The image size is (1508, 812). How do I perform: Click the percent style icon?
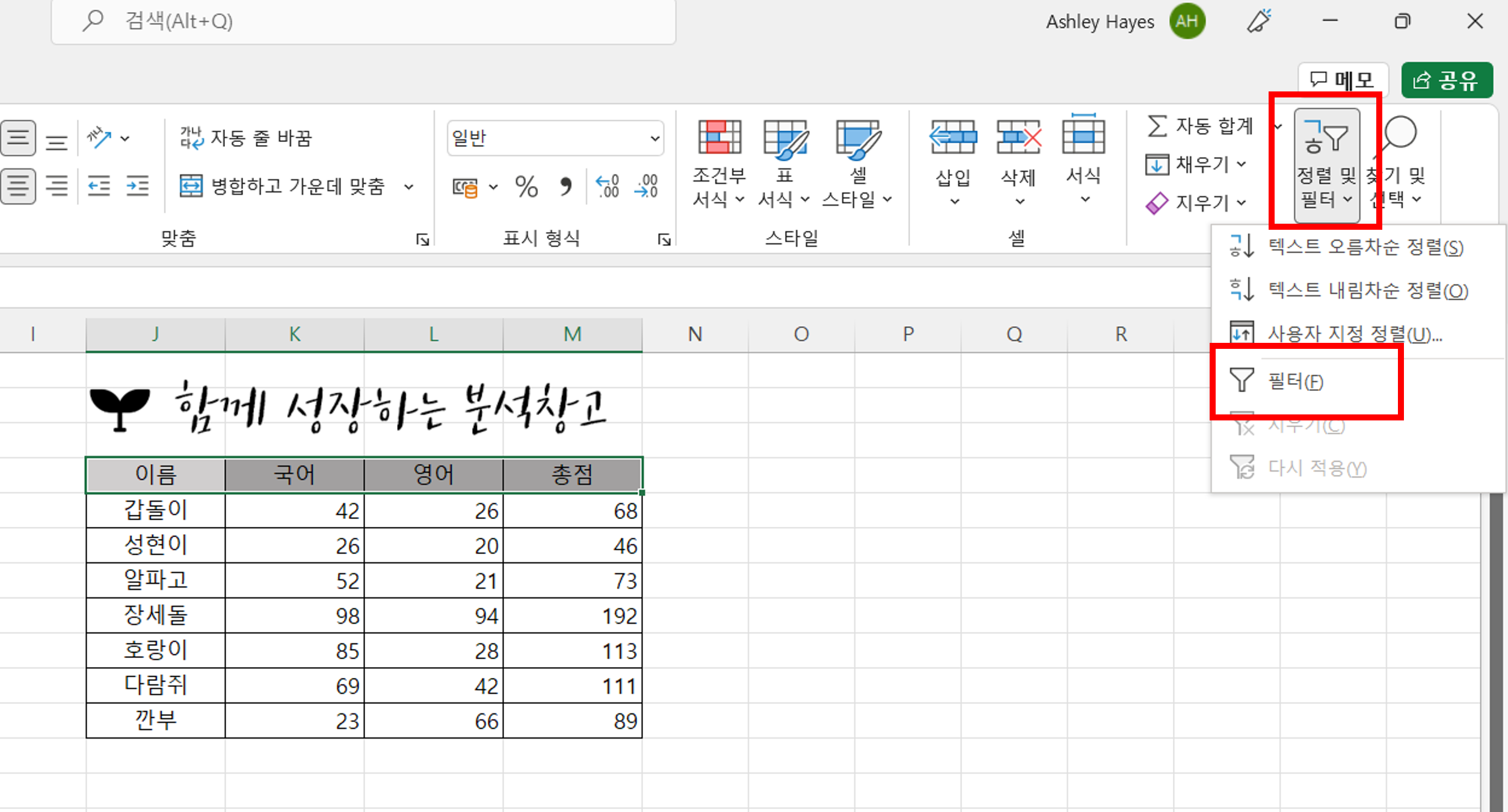[x=526, y=186]
